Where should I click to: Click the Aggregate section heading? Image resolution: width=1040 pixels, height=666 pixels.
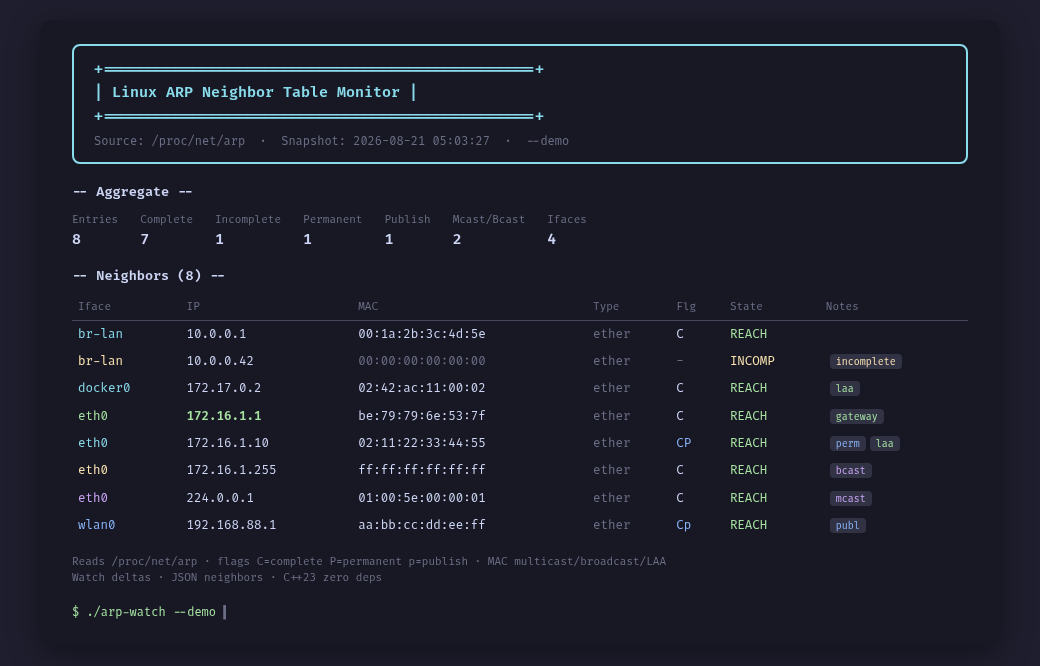pos(132,192)
